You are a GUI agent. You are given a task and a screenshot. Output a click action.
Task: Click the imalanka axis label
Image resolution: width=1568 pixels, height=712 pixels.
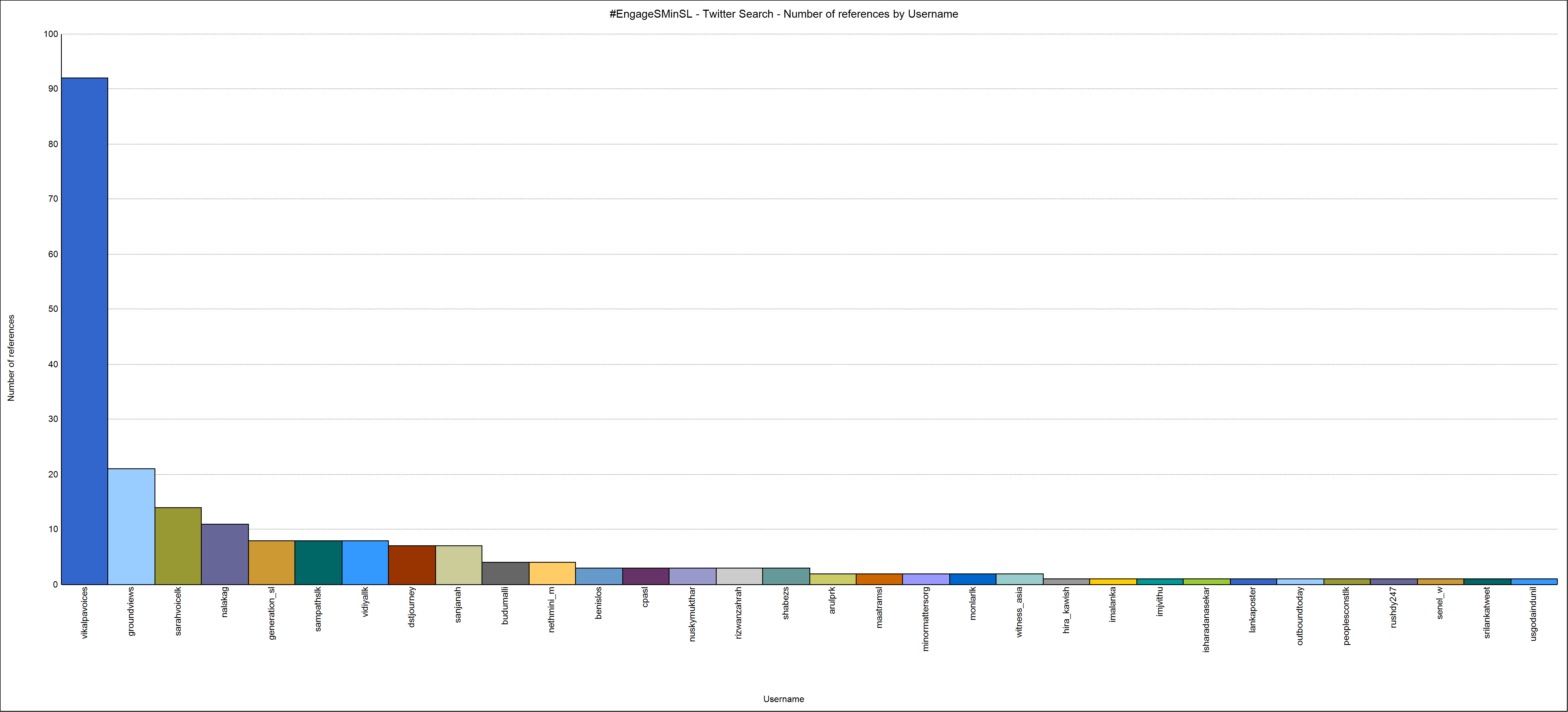tap(1113, 604)
